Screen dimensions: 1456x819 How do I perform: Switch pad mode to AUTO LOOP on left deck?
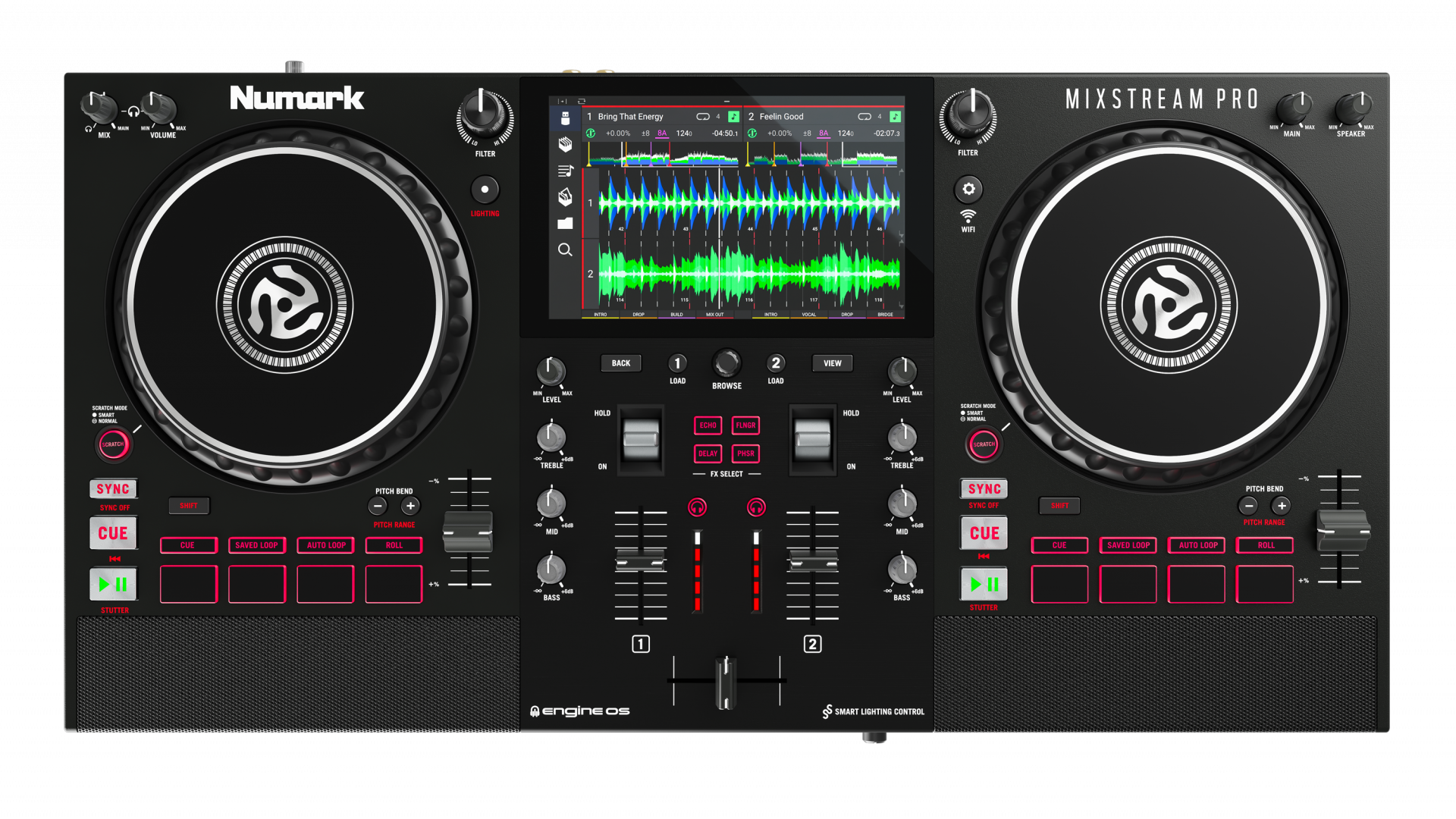[325, 545]
